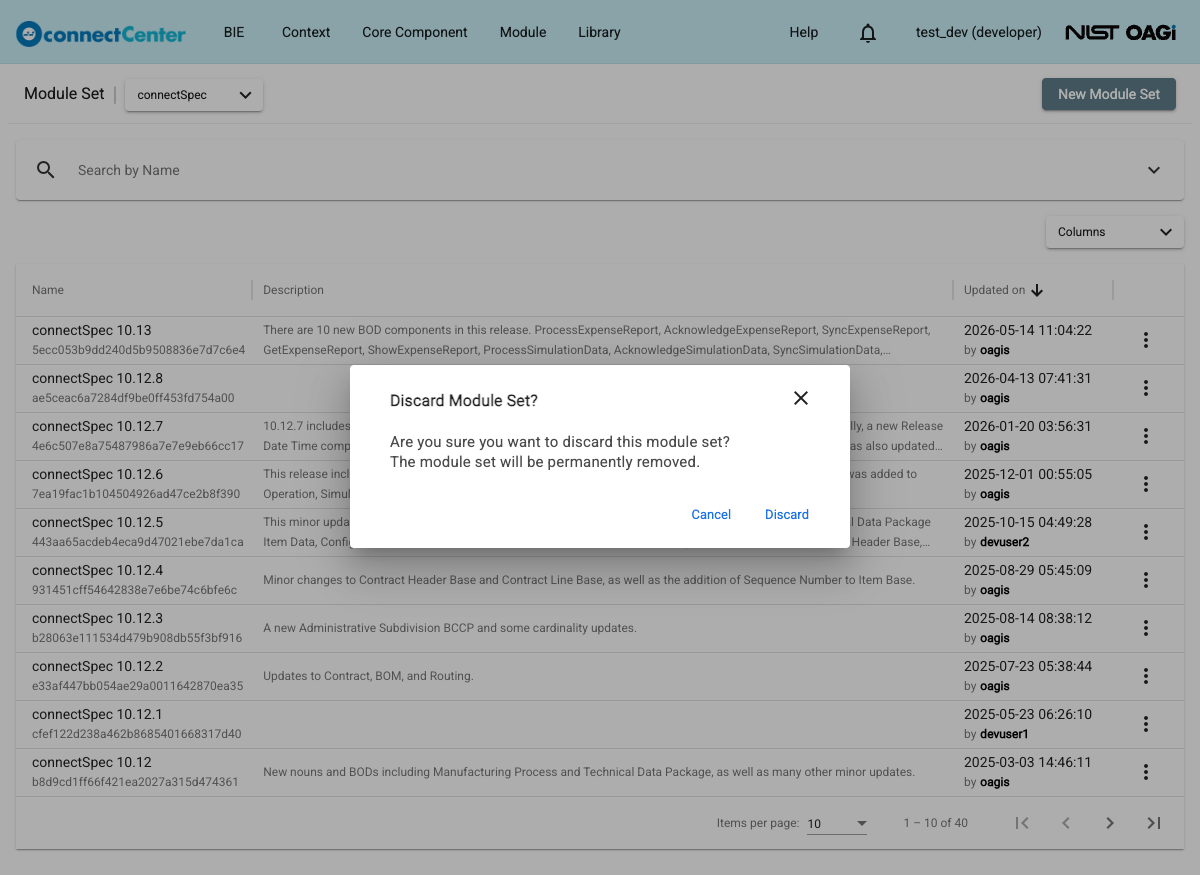Cancel the discard dialog
Viewport: 1200px width, 875px height.
click(x=711, y=514)
